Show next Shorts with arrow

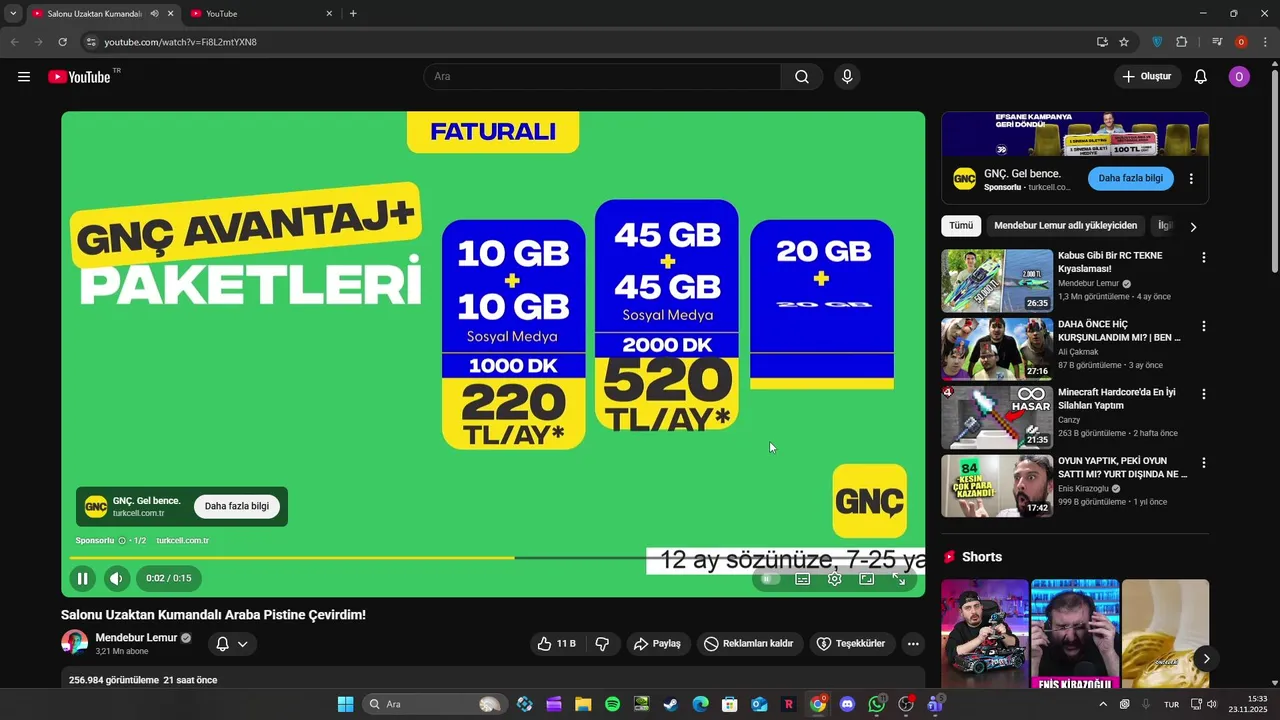[1206, 658]
